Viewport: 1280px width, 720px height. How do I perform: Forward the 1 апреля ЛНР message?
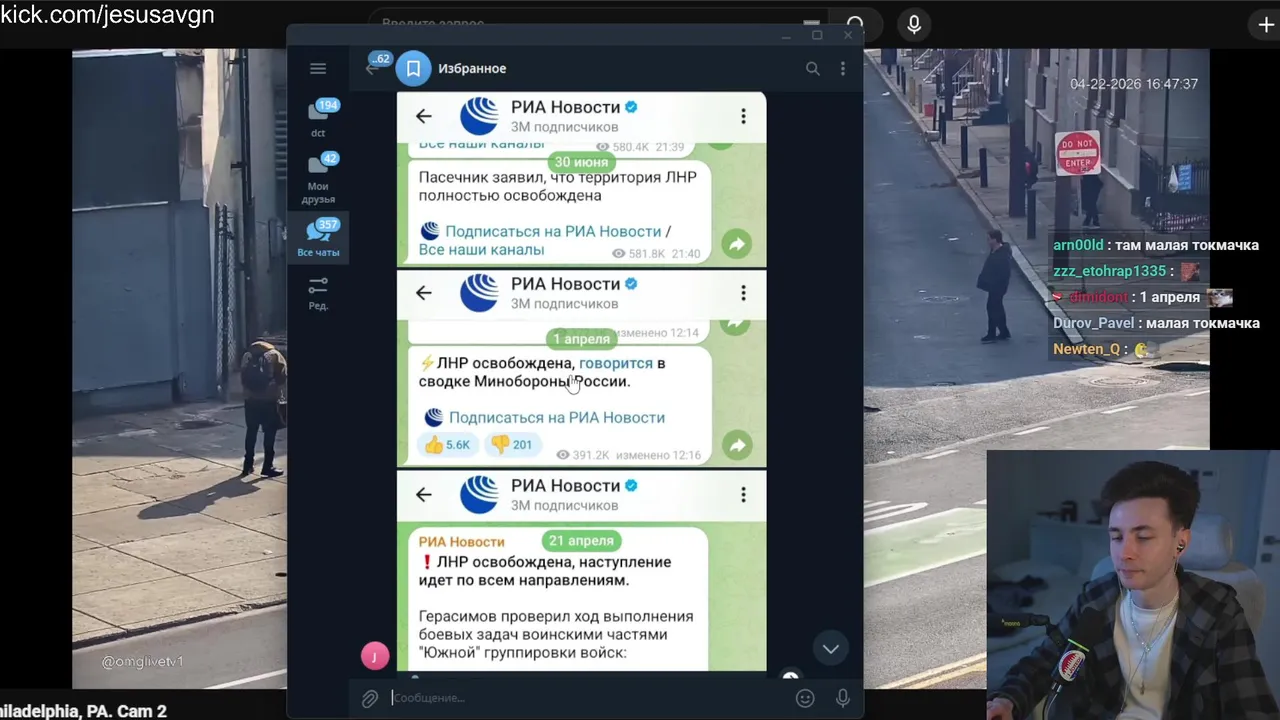coord(737,446)
